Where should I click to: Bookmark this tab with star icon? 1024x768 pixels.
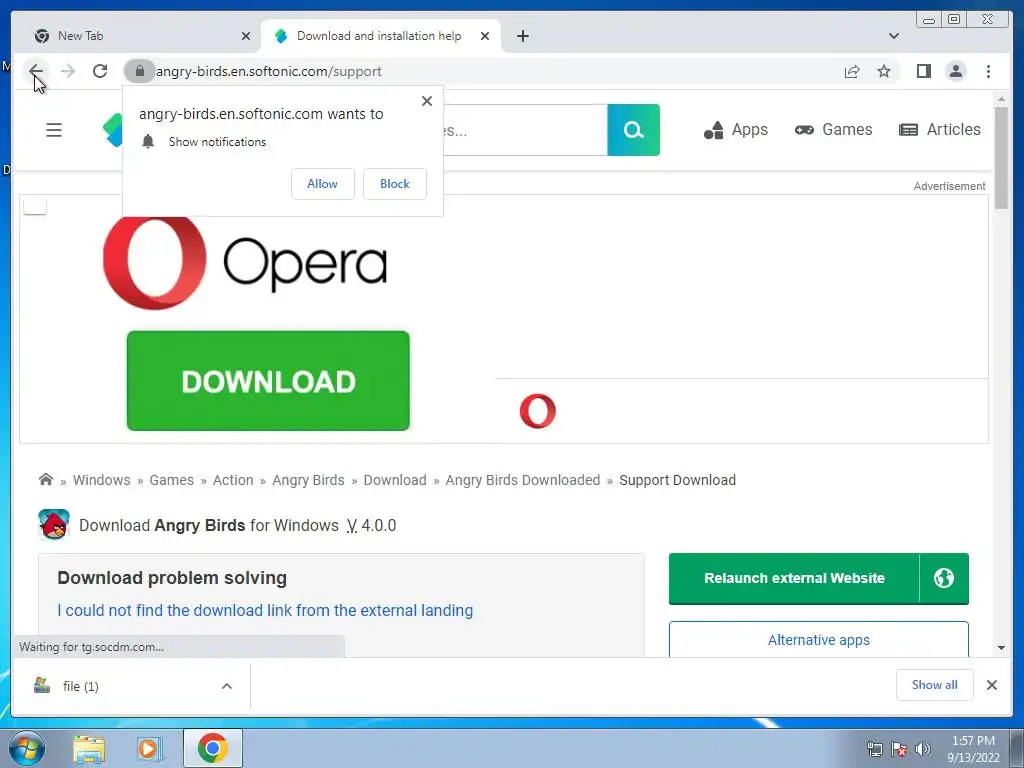(884, 71)
